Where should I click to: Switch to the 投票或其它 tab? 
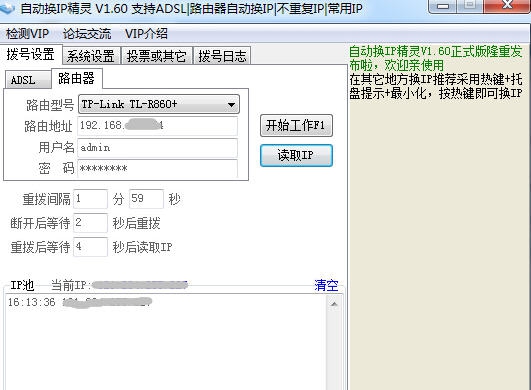point(156,56)
